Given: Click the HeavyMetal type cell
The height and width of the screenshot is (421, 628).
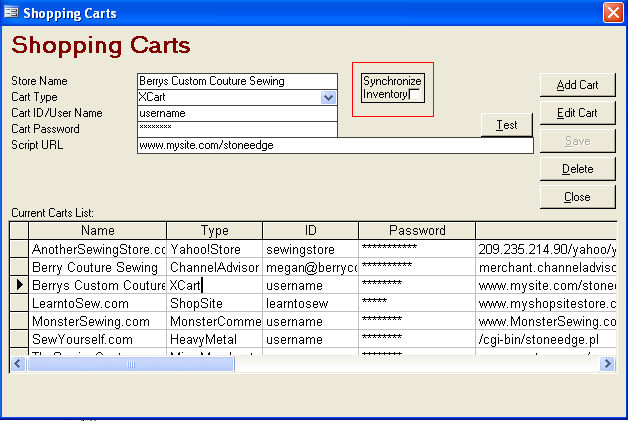Looking at the screenshot, I should pos(214,339).
